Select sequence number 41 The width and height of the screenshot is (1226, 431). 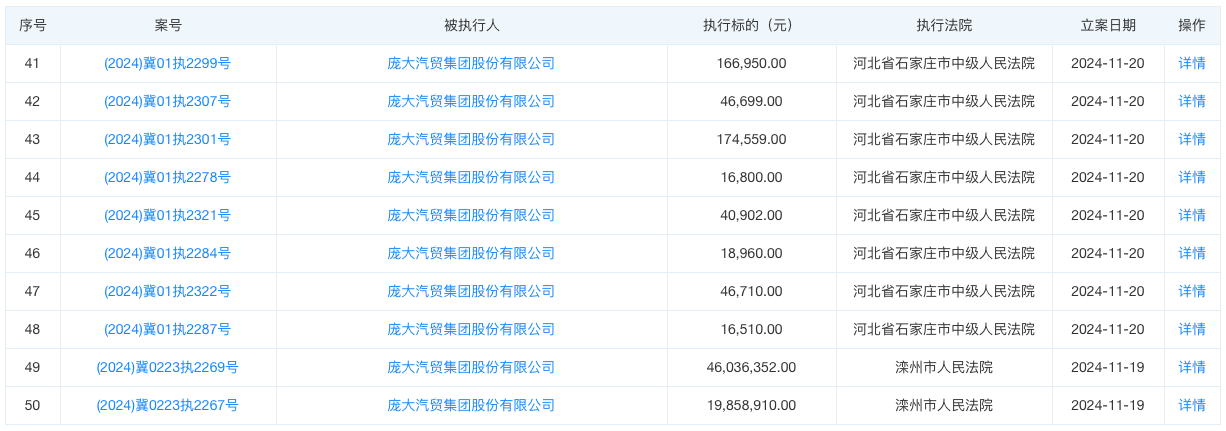pyautogui.click(x=32, y=63)
